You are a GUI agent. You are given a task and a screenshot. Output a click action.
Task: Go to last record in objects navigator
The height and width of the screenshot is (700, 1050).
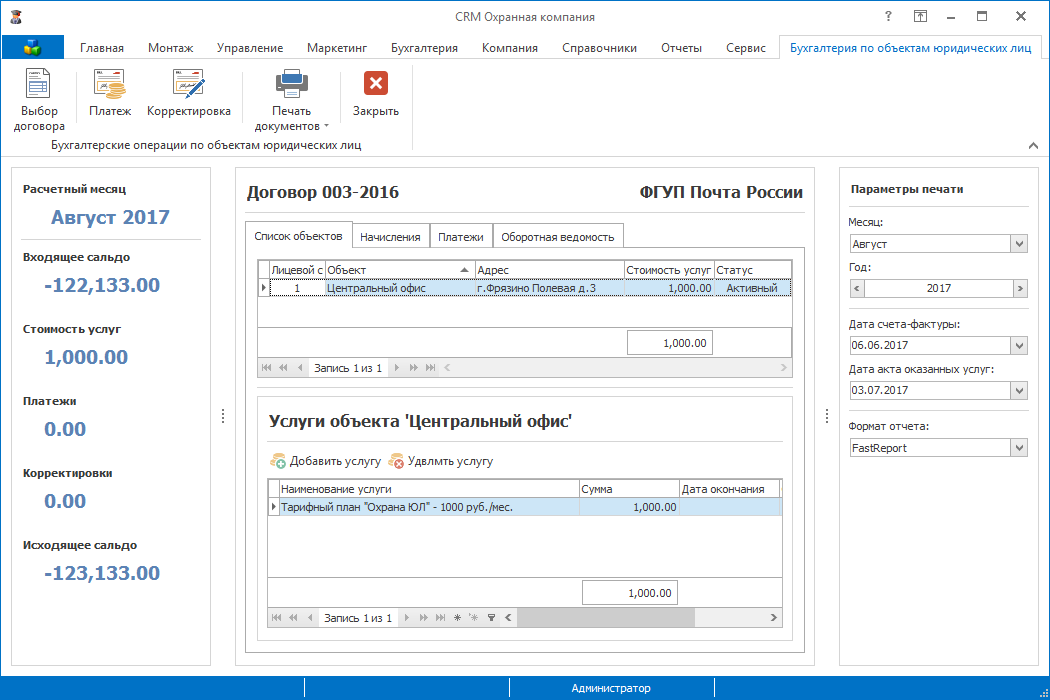click(431, 367)
